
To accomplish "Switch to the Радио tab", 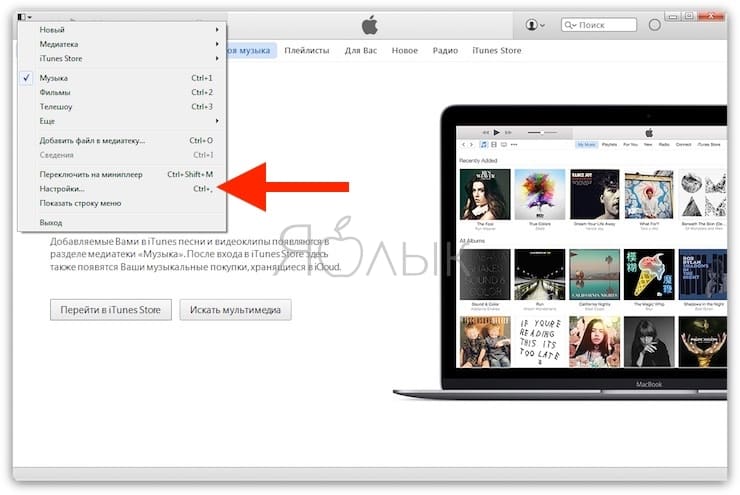I will (x=445, y=50).
